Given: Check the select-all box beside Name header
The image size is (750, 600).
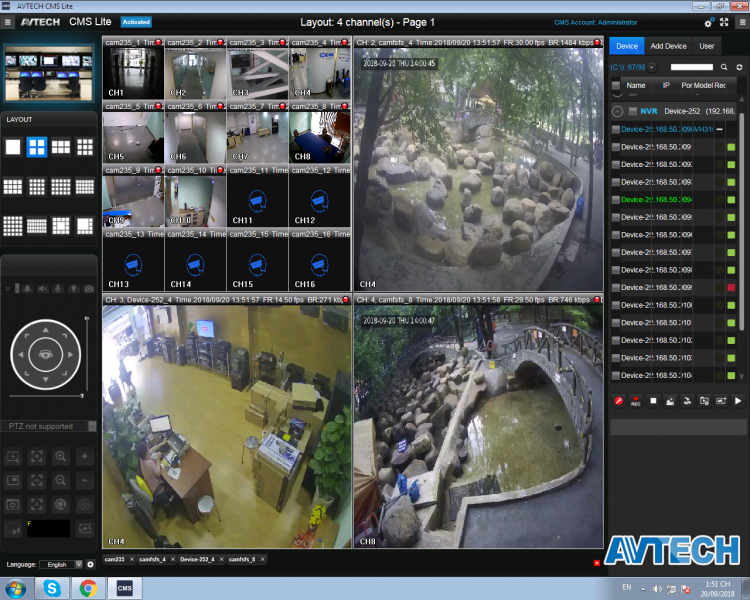Looking at the screenshot, I should pos(616,86).
